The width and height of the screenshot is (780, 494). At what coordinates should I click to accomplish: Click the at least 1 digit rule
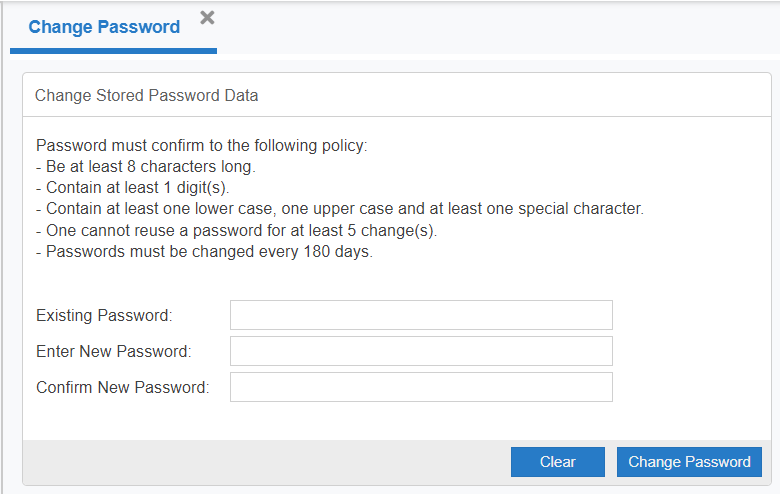138,187
